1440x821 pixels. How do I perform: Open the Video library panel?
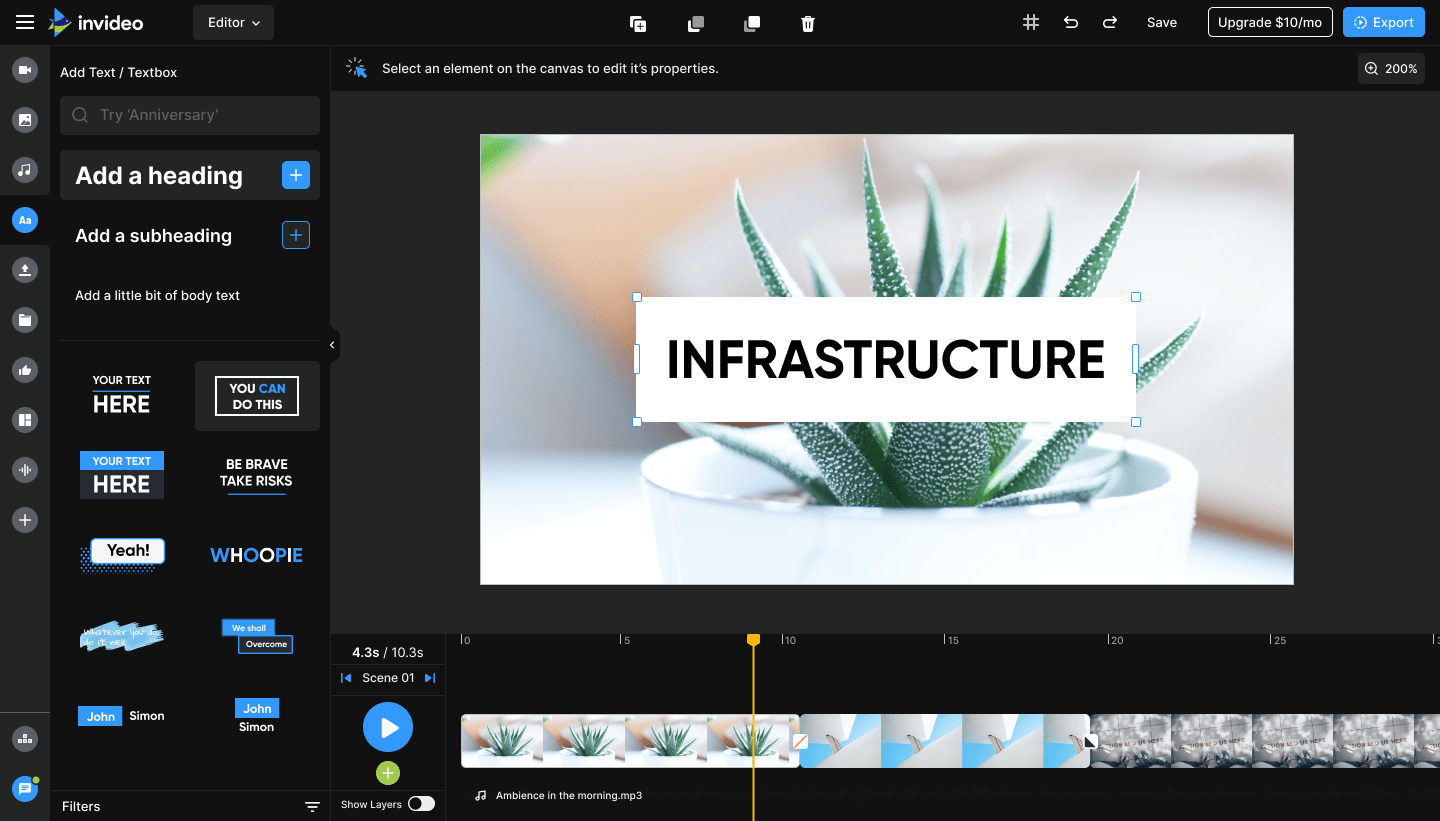click(25, 70)
